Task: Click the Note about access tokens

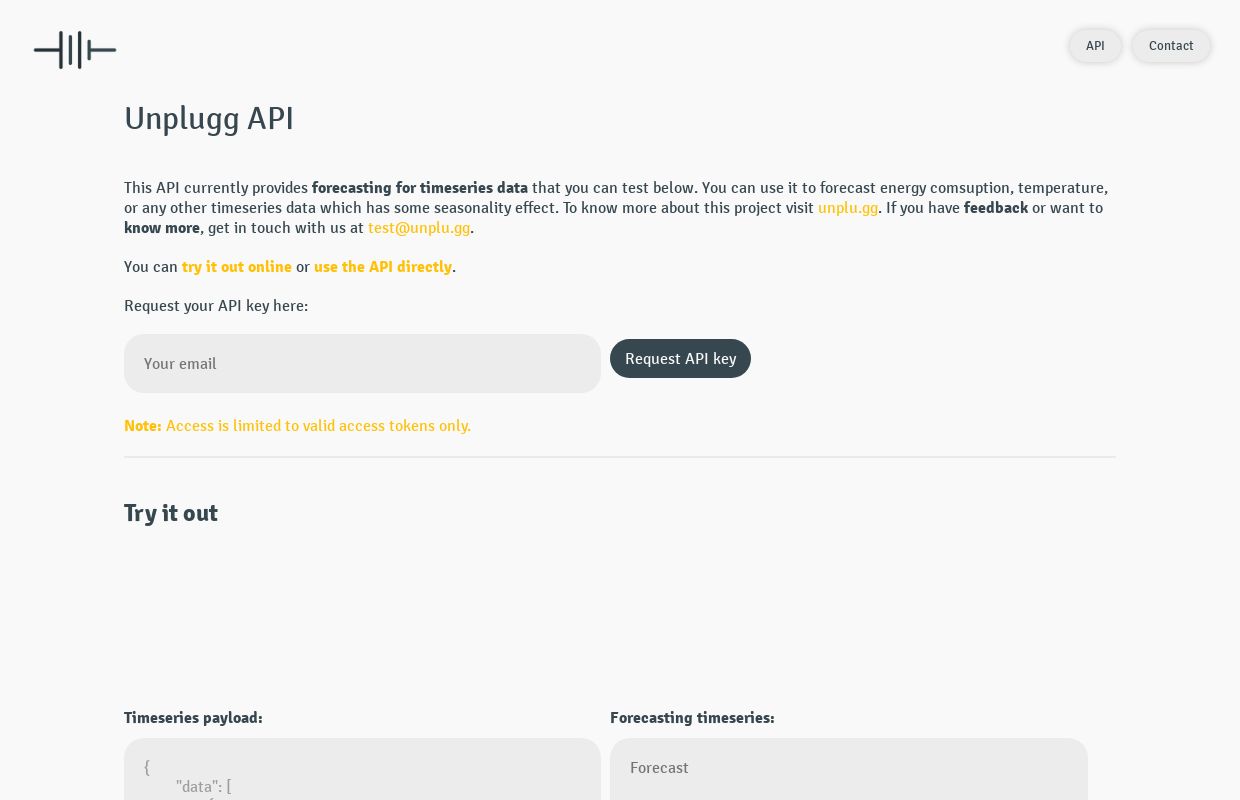Action: (x=297, y=426)
